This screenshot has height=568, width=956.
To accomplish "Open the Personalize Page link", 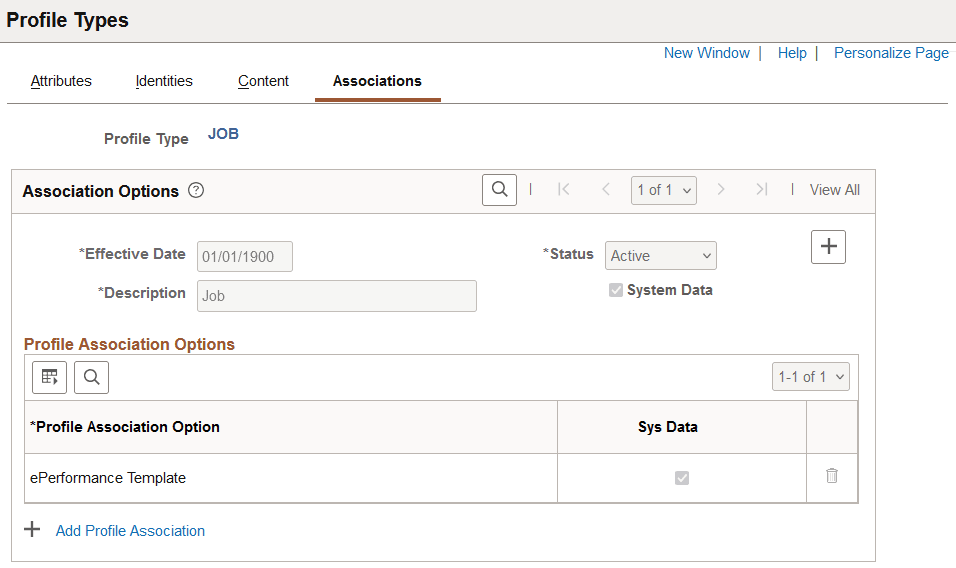I will 891,53.
